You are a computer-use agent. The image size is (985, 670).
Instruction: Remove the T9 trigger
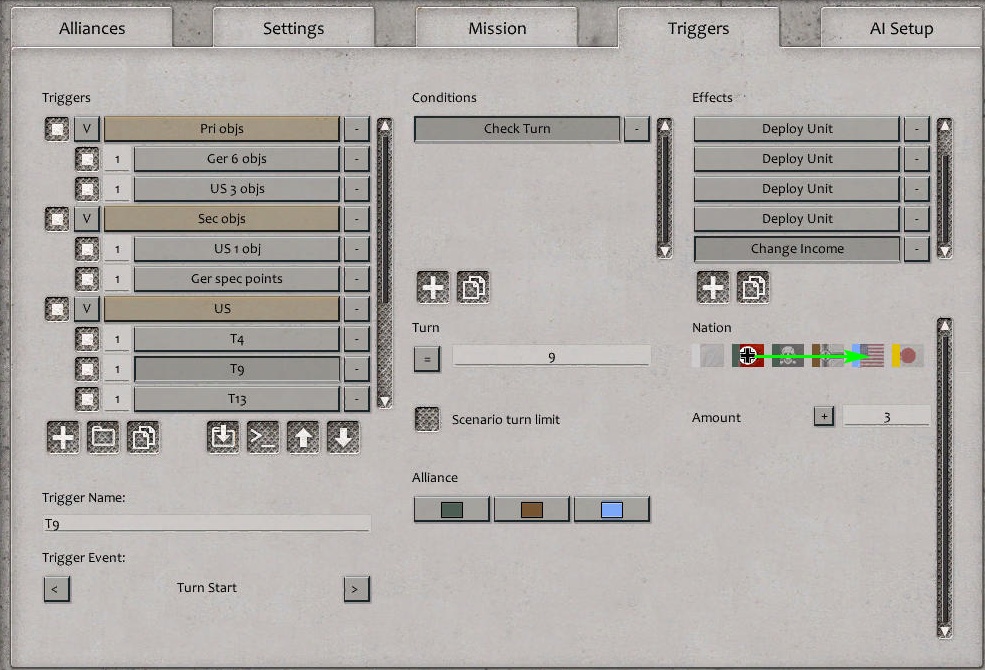(356, 369)
